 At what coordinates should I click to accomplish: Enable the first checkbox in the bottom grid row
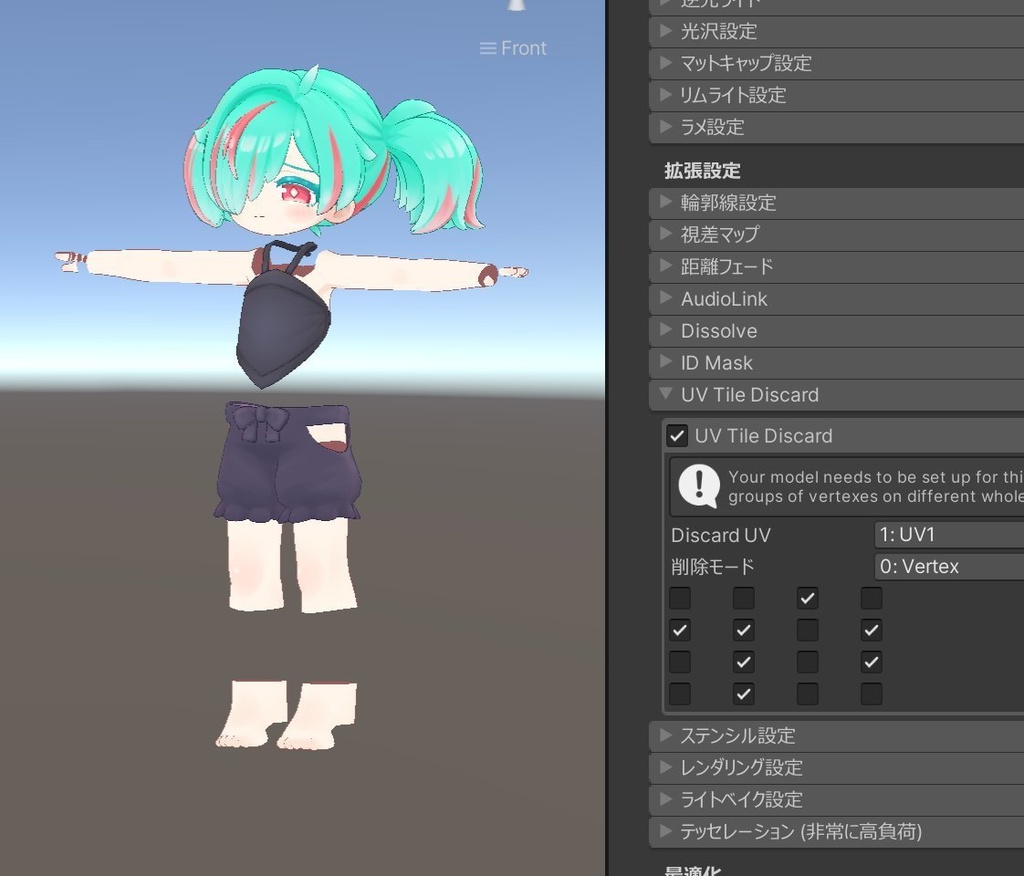click(x=679, y=693)
